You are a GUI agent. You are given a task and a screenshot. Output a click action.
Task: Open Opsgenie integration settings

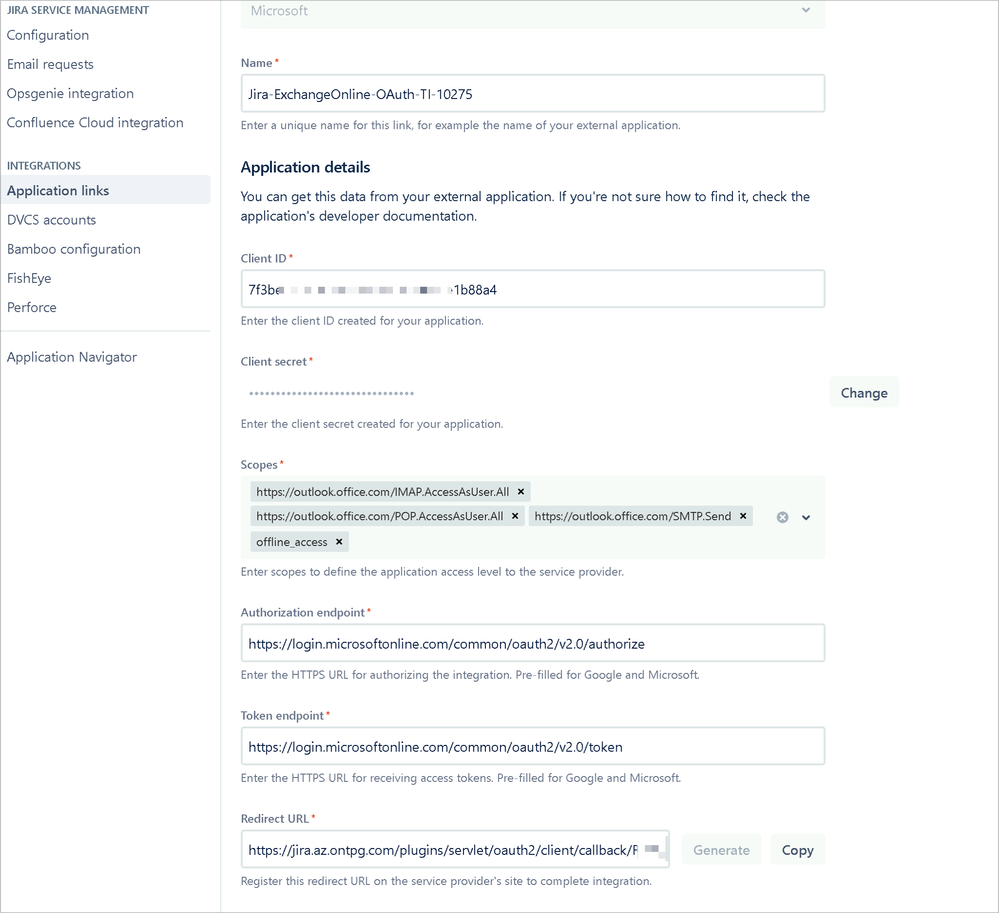pyautogui.click(x=70, y=94)
